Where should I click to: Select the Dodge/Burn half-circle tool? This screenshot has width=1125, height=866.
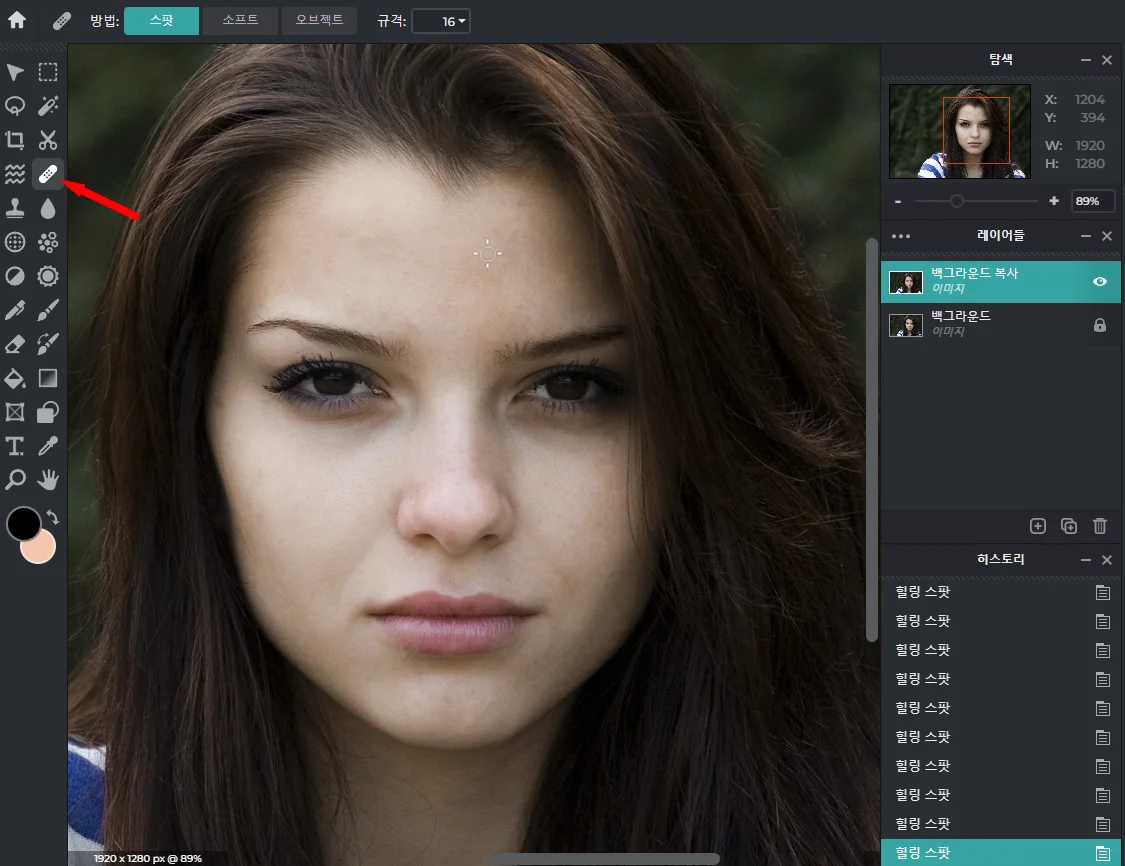(x=15, y=276)
